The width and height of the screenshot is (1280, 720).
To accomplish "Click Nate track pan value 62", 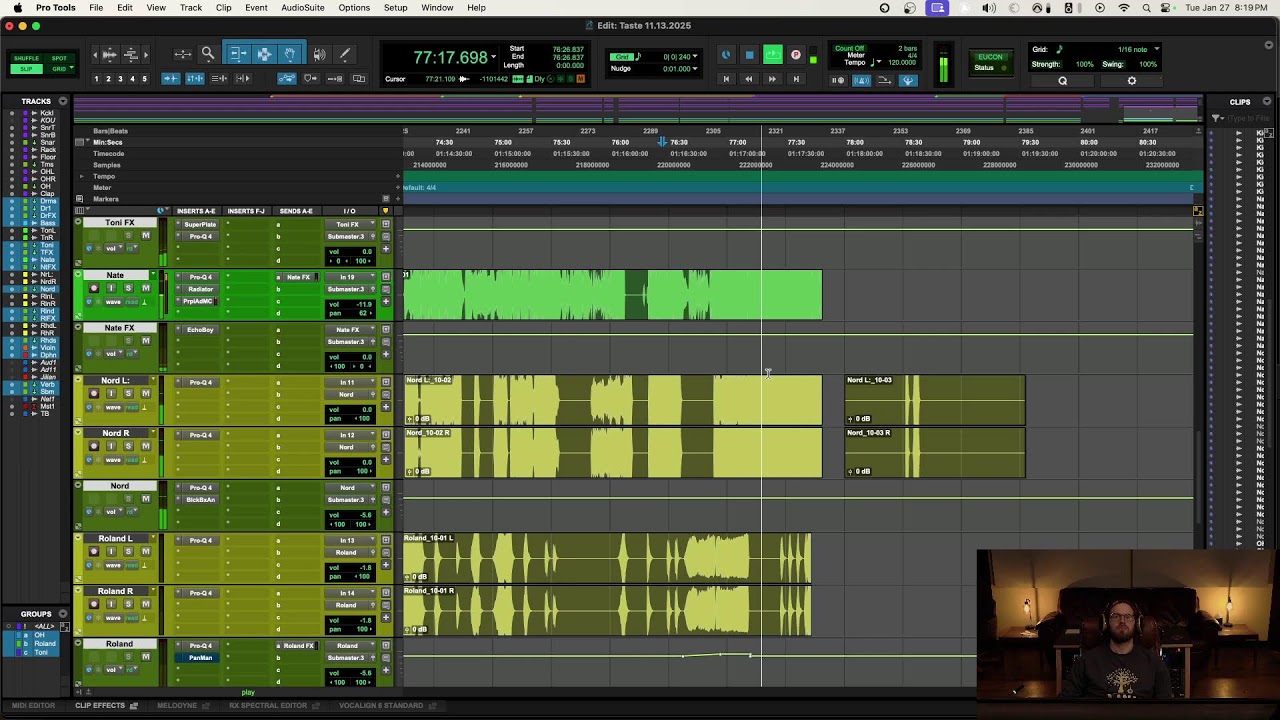I will click(x=362, y=313).
